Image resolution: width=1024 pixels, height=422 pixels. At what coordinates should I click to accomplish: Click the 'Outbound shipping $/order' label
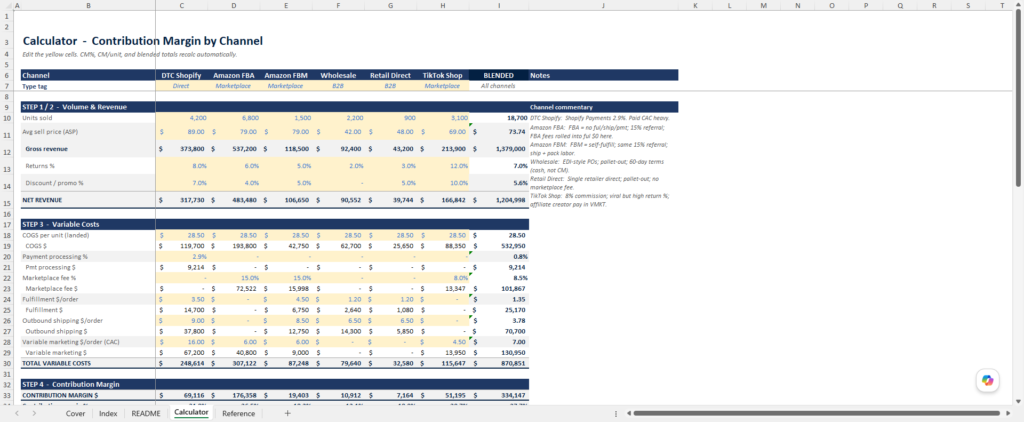pos(63,320)
